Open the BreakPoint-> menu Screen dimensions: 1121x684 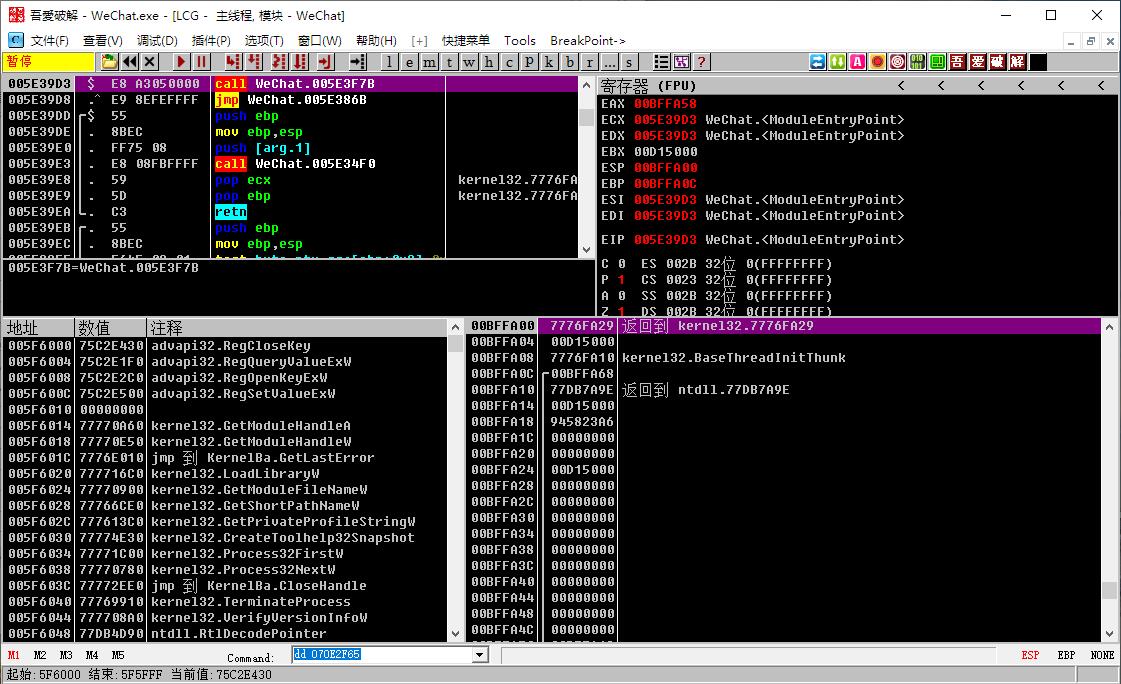point(588,41)
